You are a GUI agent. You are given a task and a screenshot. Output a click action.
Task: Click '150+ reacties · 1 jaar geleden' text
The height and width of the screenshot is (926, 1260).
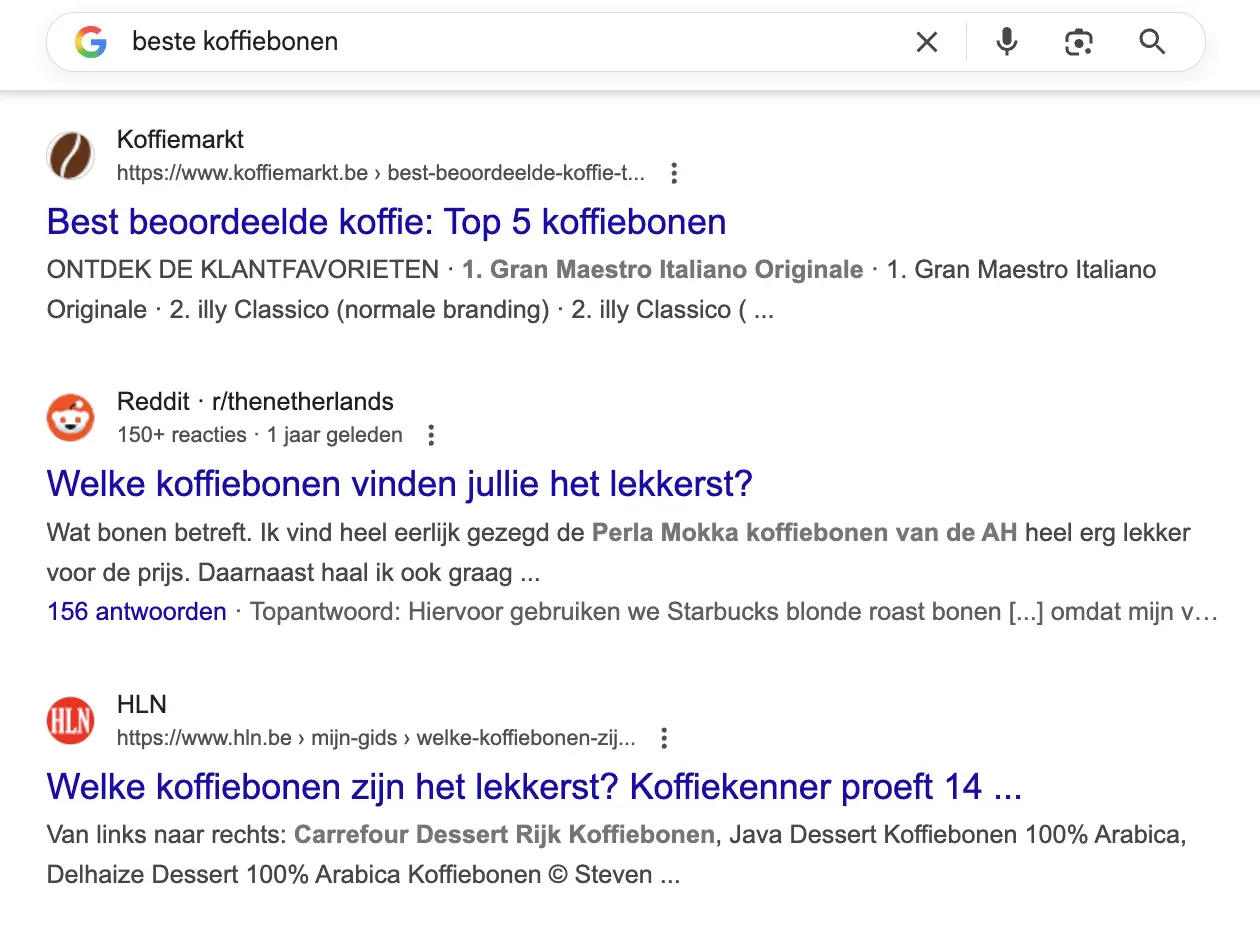260,435
